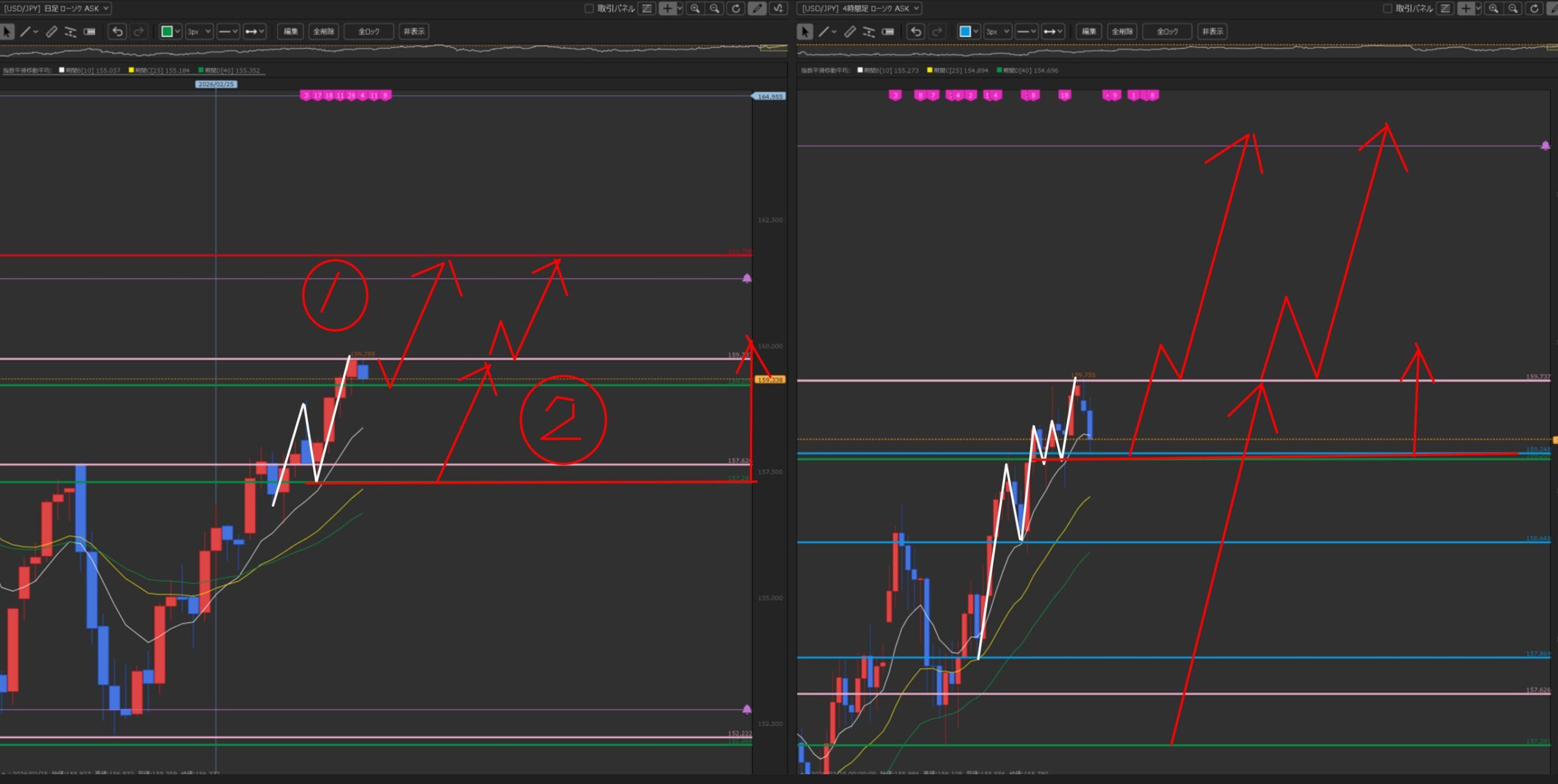Open the USD/JPY 4時間足 chart selector dropdown
The width and height of the screenshot is (1558, 784).
click(859, 9)
